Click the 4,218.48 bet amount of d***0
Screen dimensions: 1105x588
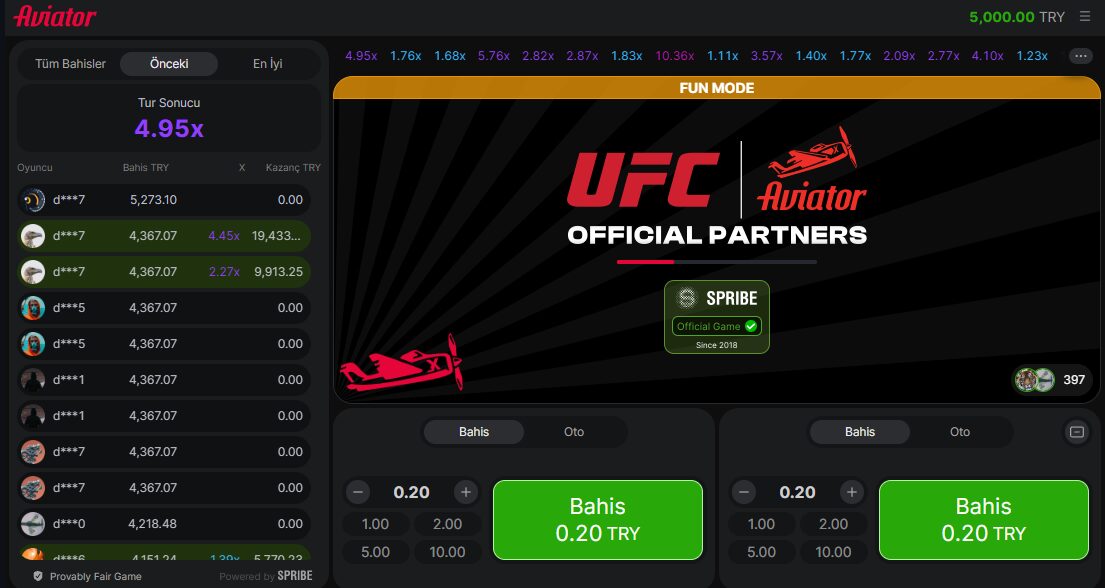click(x=153, y=524)
